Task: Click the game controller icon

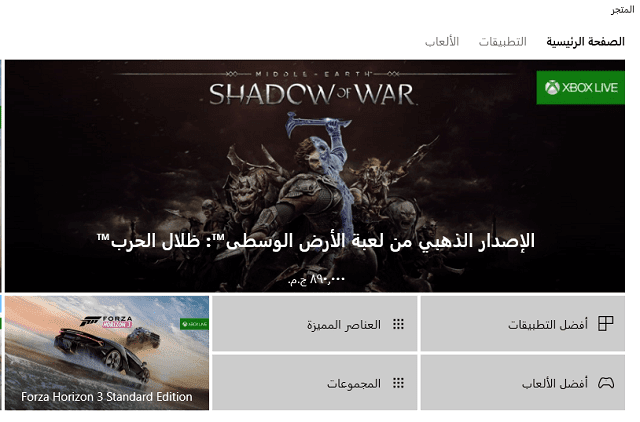Action: point(606,383)
